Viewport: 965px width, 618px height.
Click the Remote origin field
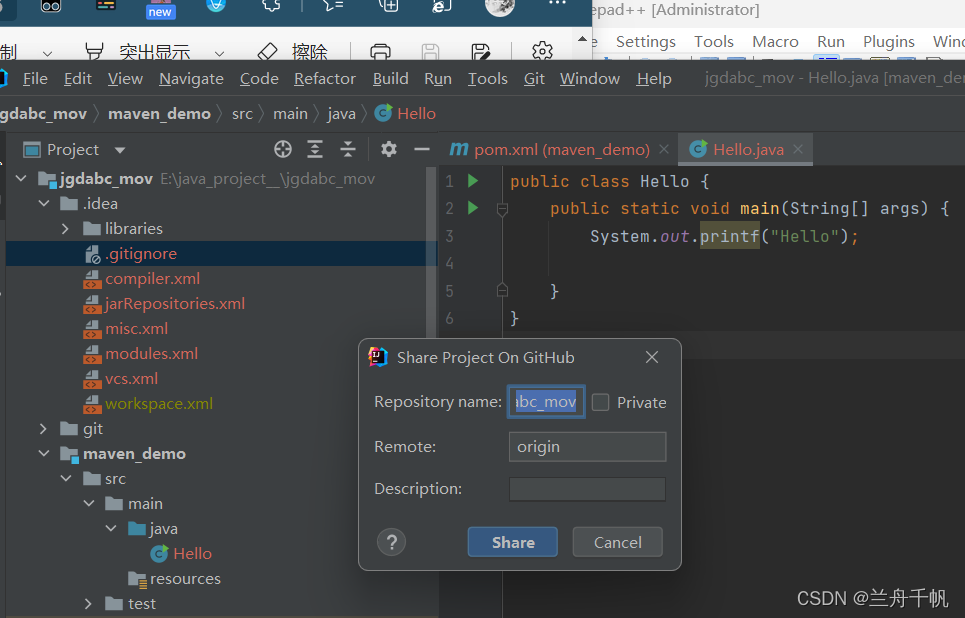click(587, 446)
